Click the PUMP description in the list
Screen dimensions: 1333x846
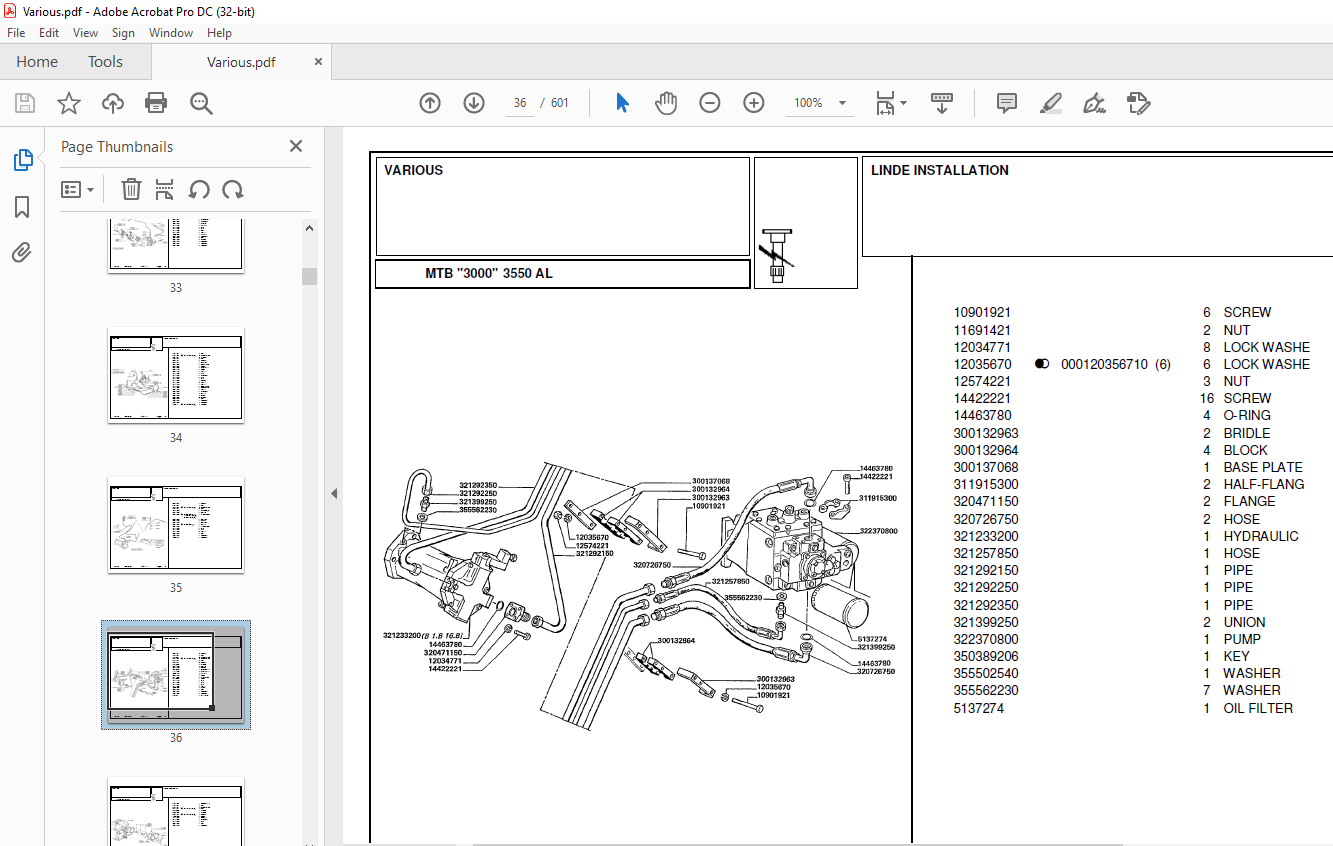coord(1242,639)
